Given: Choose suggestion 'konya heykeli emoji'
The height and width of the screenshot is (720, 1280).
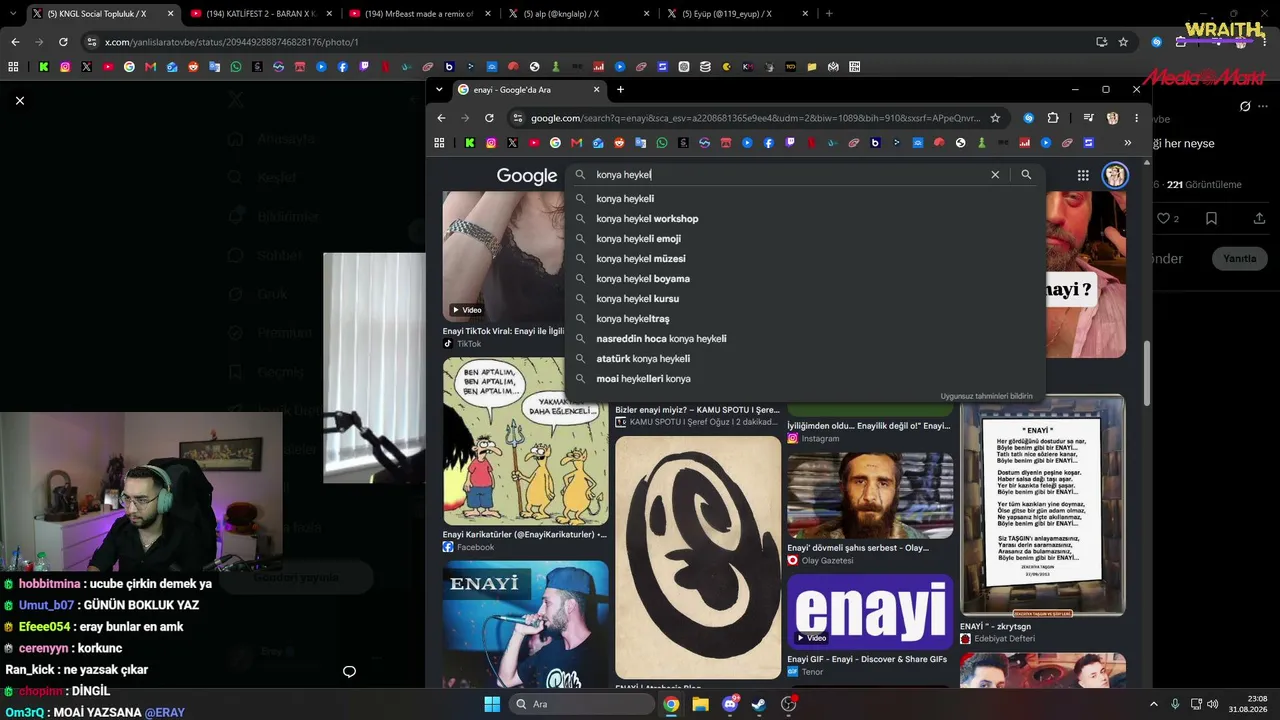Looking at the screenshot, I should [638, 239].
